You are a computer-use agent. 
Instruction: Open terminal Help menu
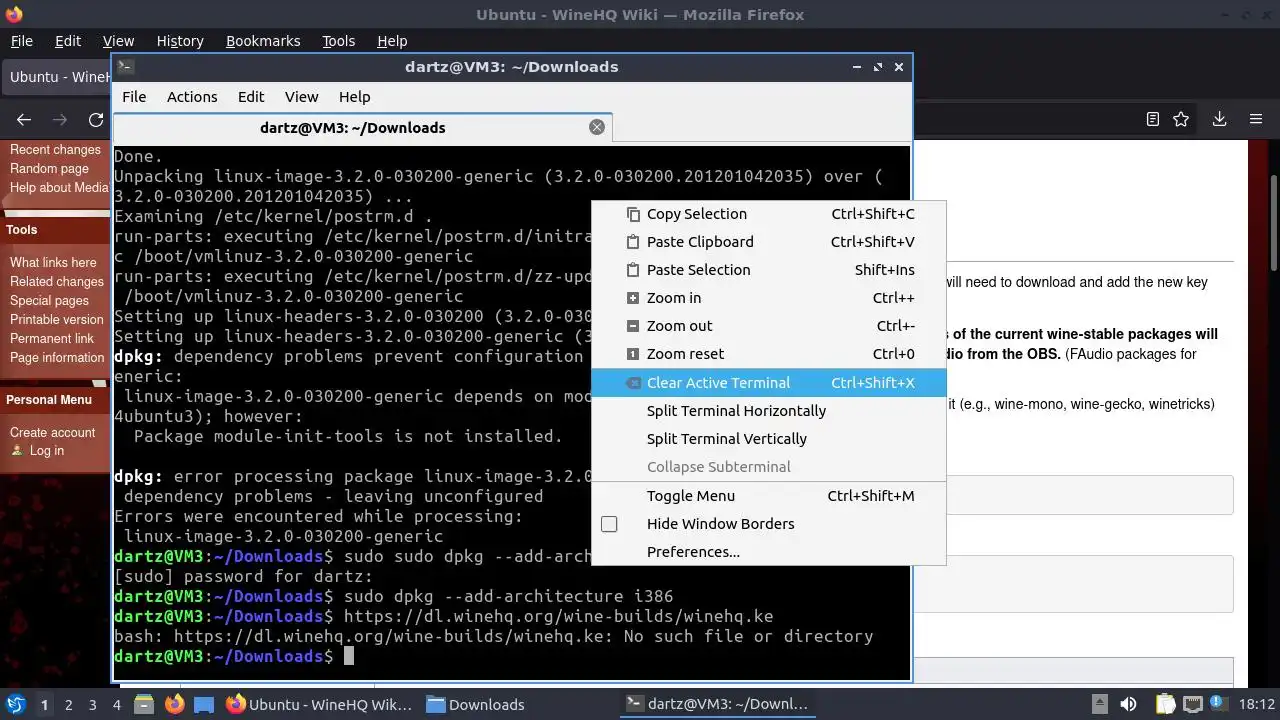click(355, 97)
